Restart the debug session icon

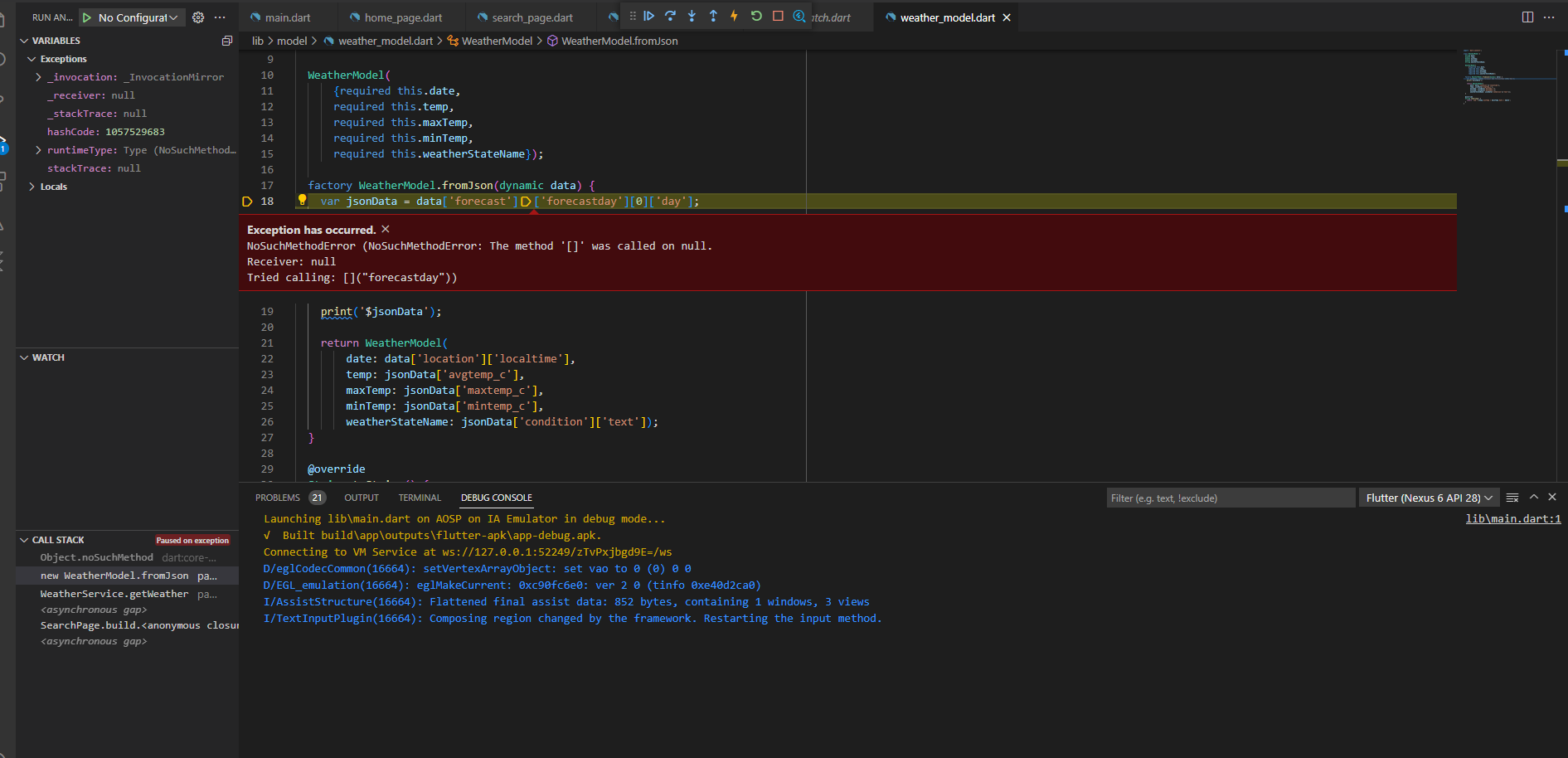pyautogui.click(x=756, y=17)
